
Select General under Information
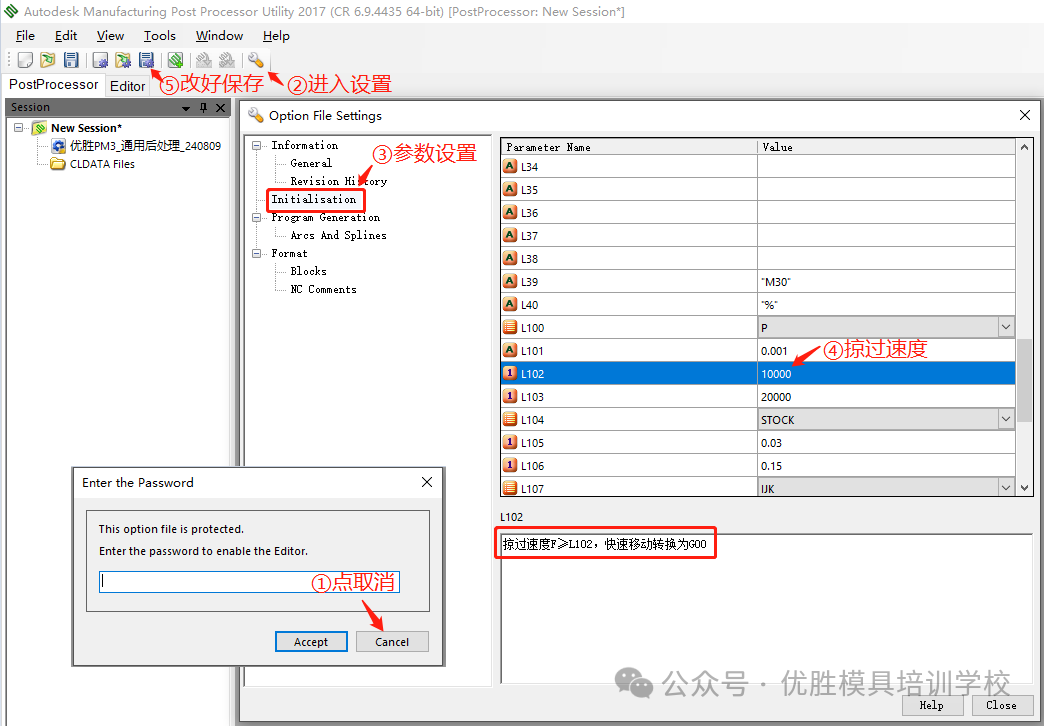(311, 163)
